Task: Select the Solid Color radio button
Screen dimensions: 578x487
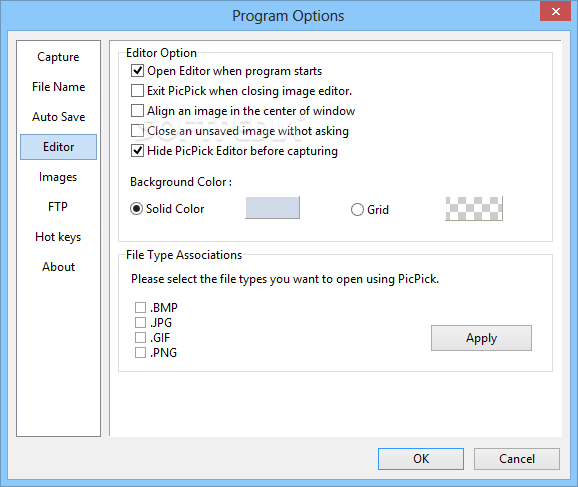Action: (136, 209)
